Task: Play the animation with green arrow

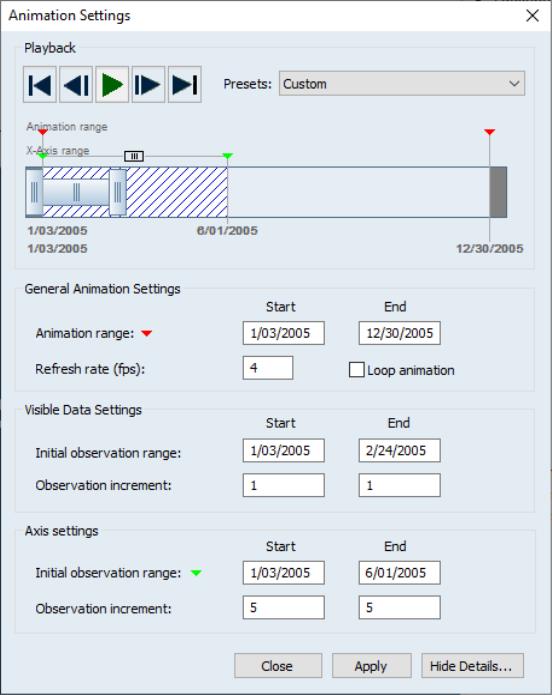Action: coord(112,85)
